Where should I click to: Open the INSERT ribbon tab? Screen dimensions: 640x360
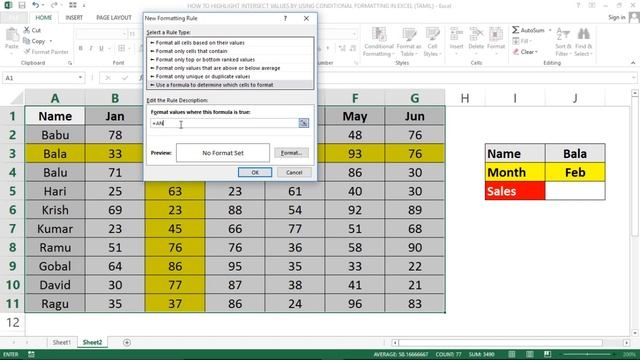pos(74,18)
